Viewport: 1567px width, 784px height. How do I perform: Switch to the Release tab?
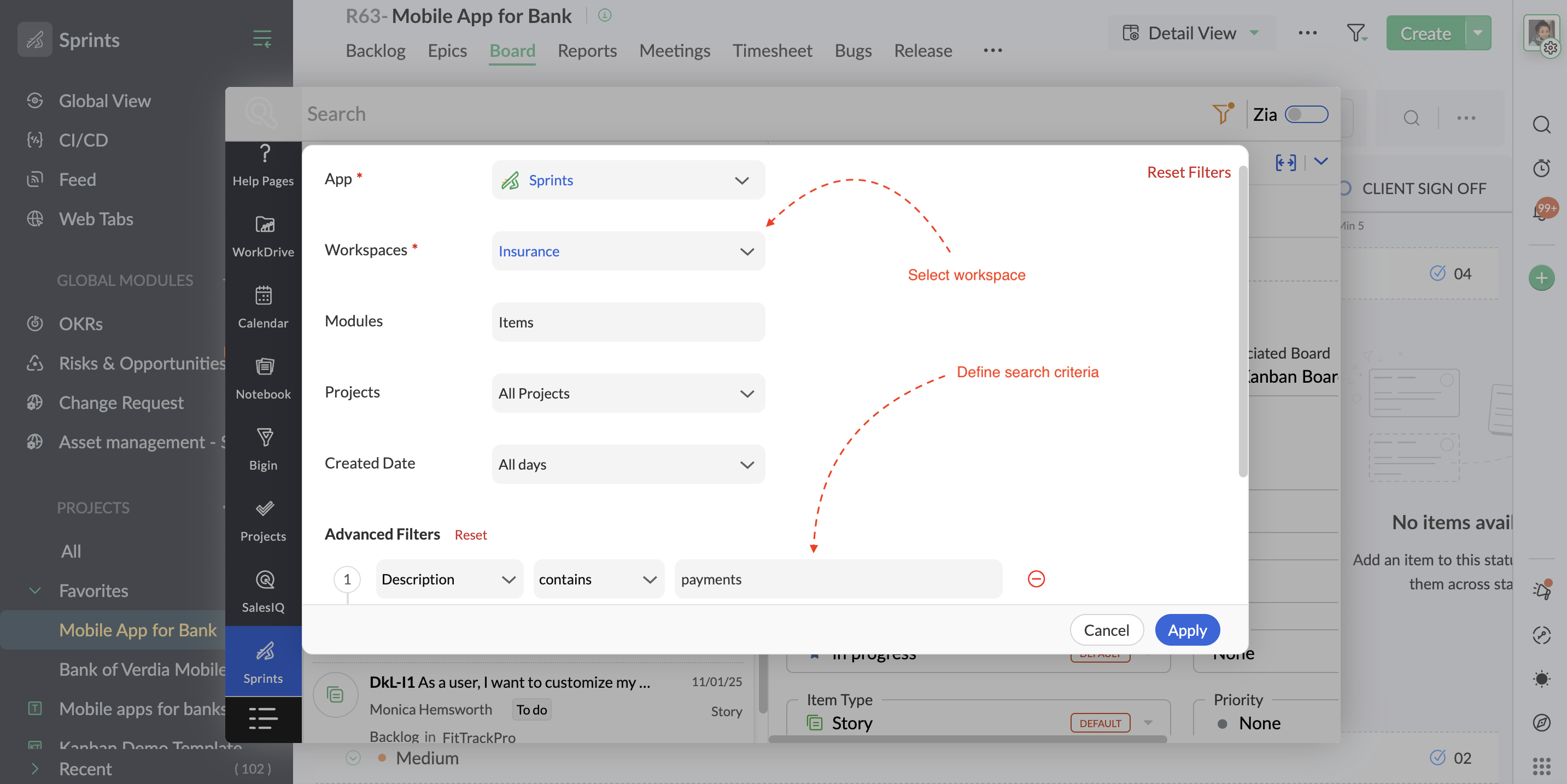tap(923, 50)
